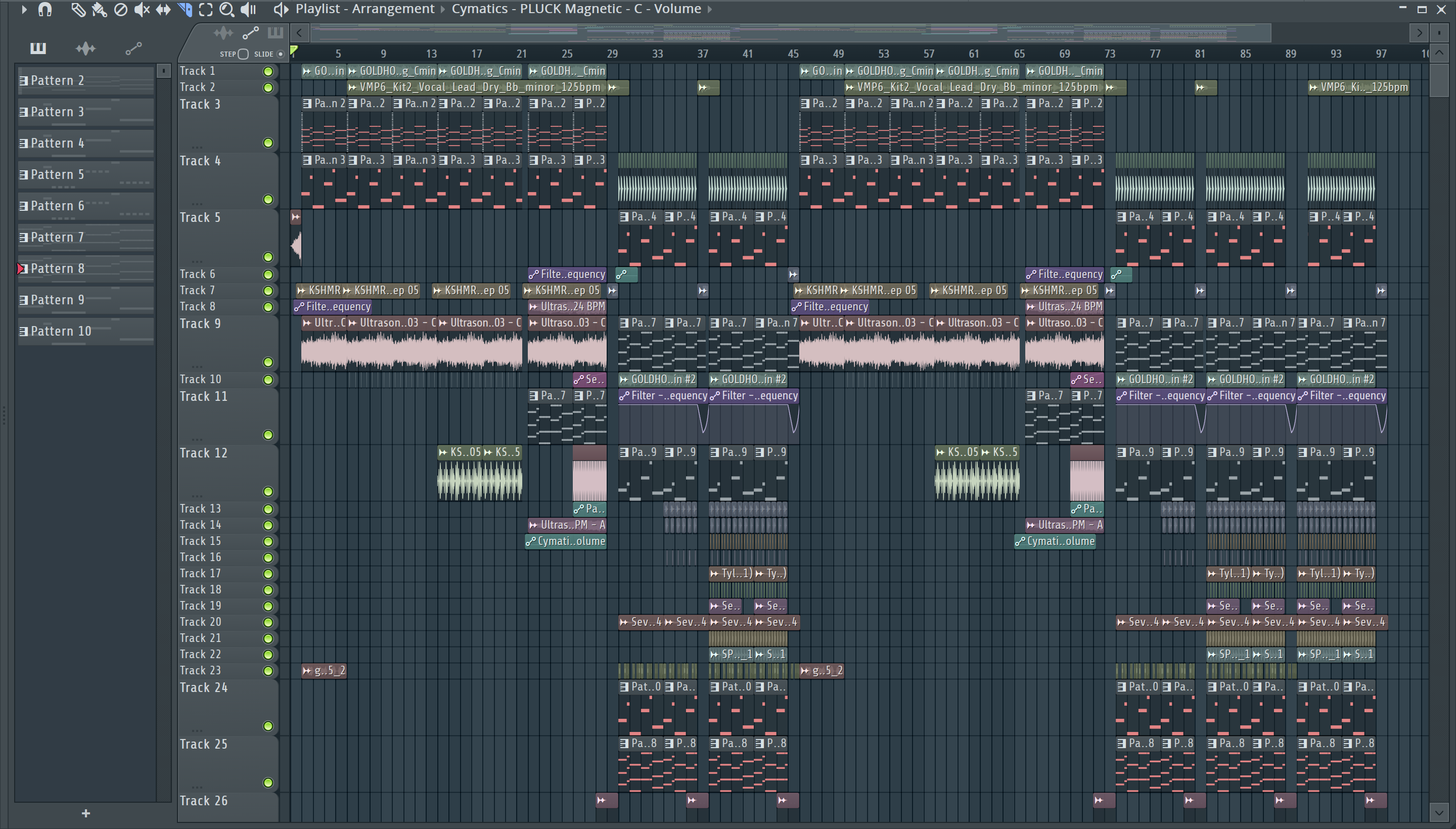Open the snap magnet settings

pos(45,9)
